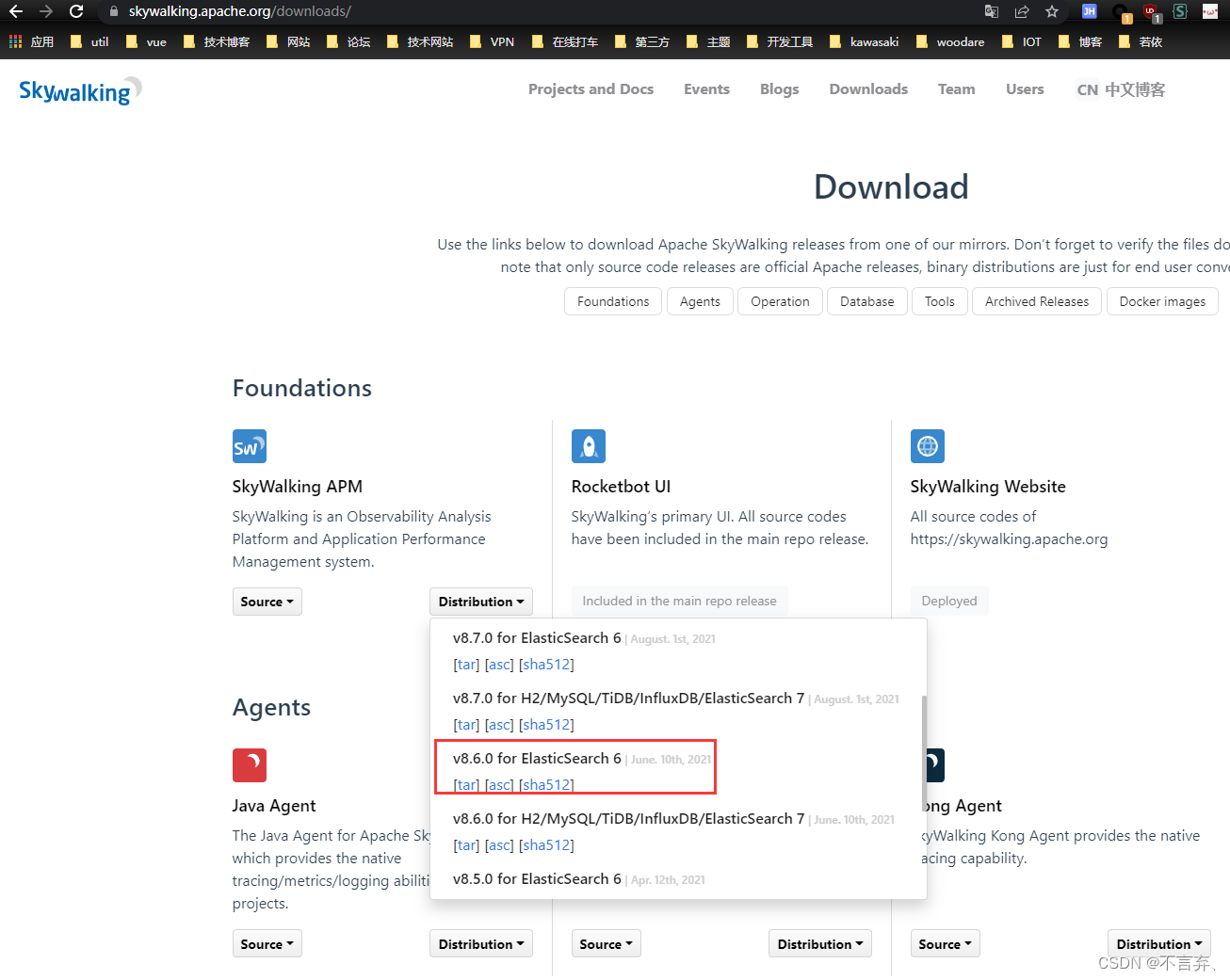Viewport: 1230px width, 980px height.
Task: Open the apps grid in bookmarks bar
Action: pyautogui.click(x=15, y=41)
